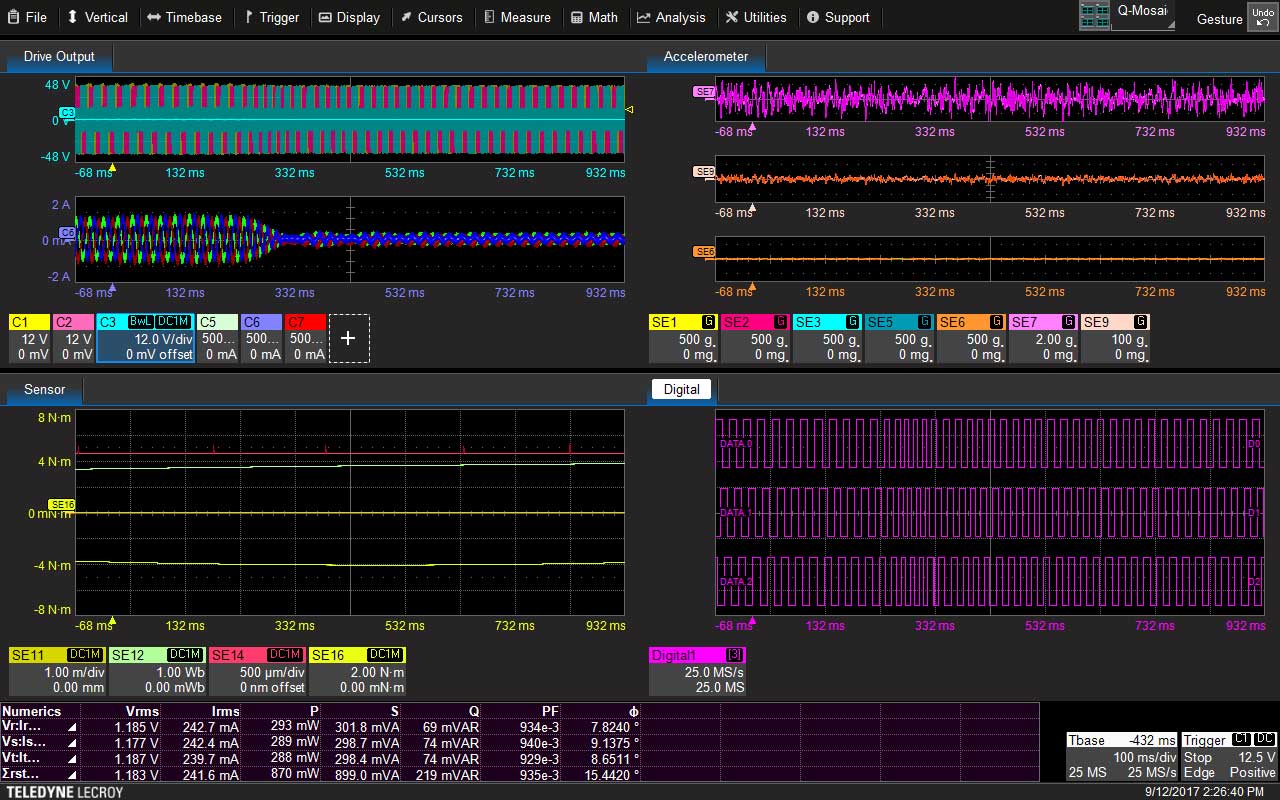The height and width of the screenshot is (800, 1280).
Task: Open the Trigger settings descriptor box
Action: tap(1228, 756)
